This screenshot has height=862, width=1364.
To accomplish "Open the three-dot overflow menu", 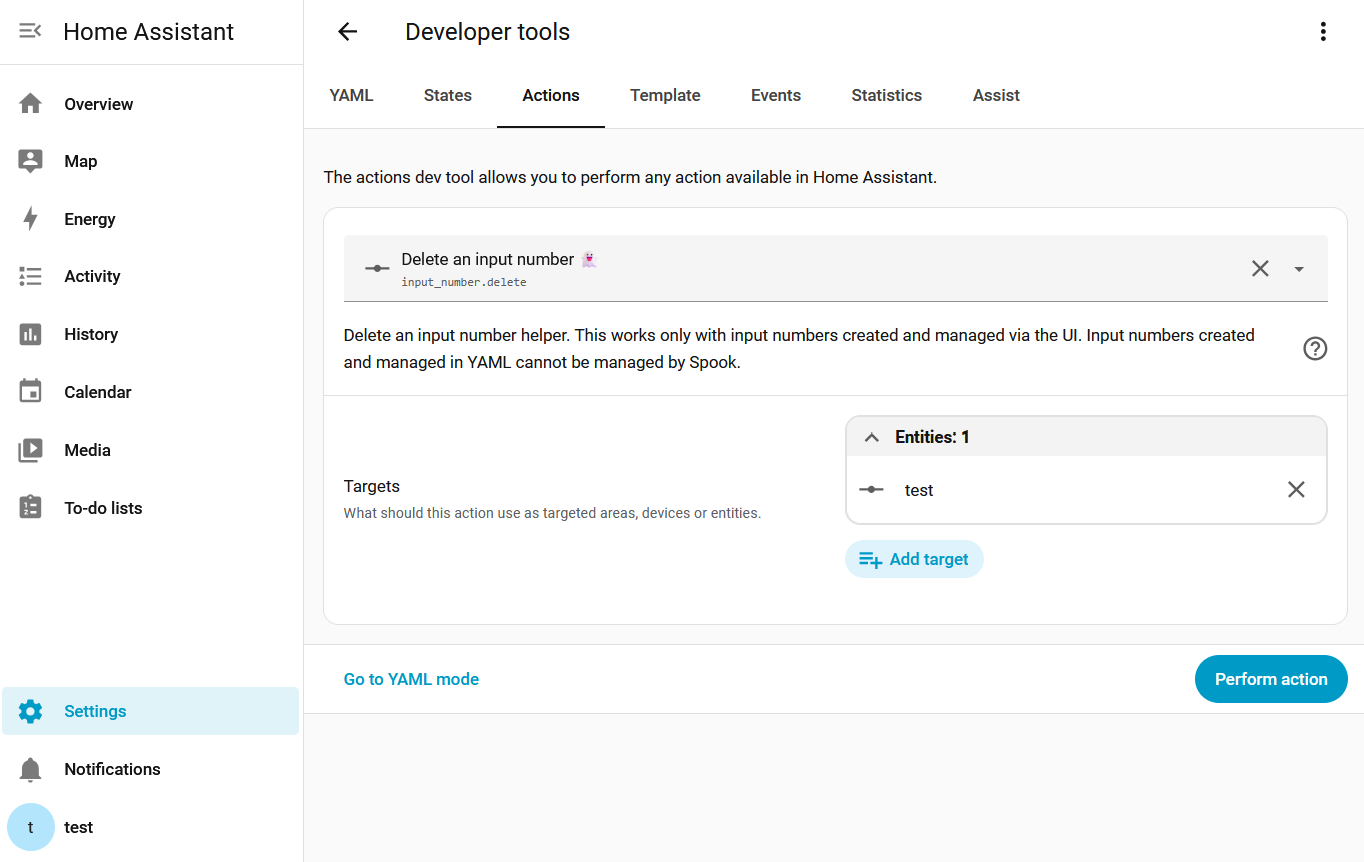I will click(x=1323, y=32).
